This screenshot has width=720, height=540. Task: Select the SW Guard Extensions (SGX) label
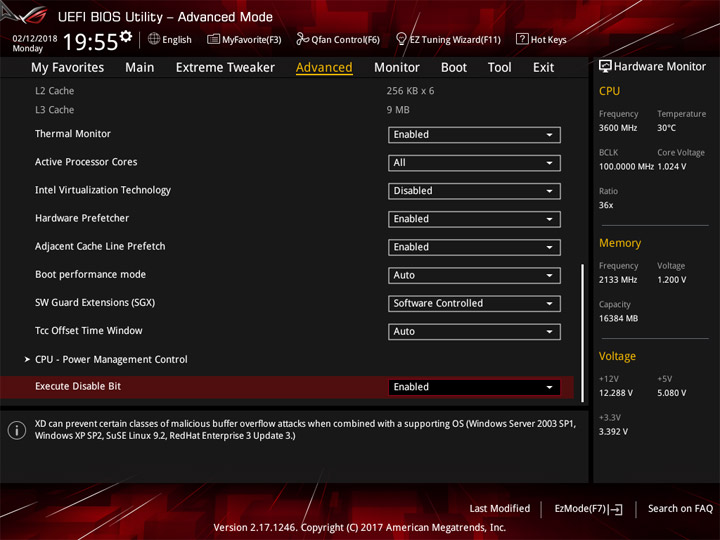point(95,303)
